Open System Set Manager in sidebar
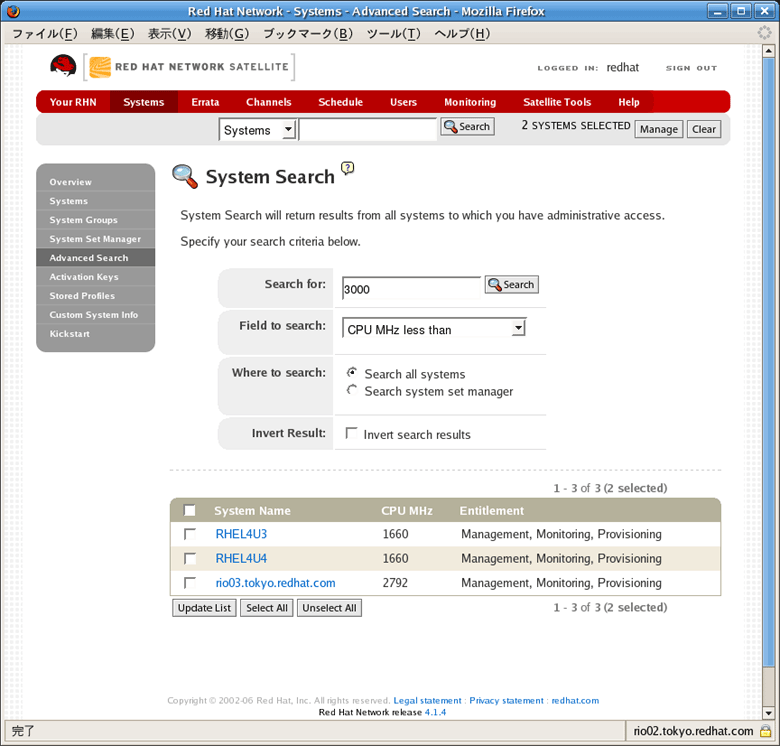This screenshot has height=746, width=780. tap(95, 239)
